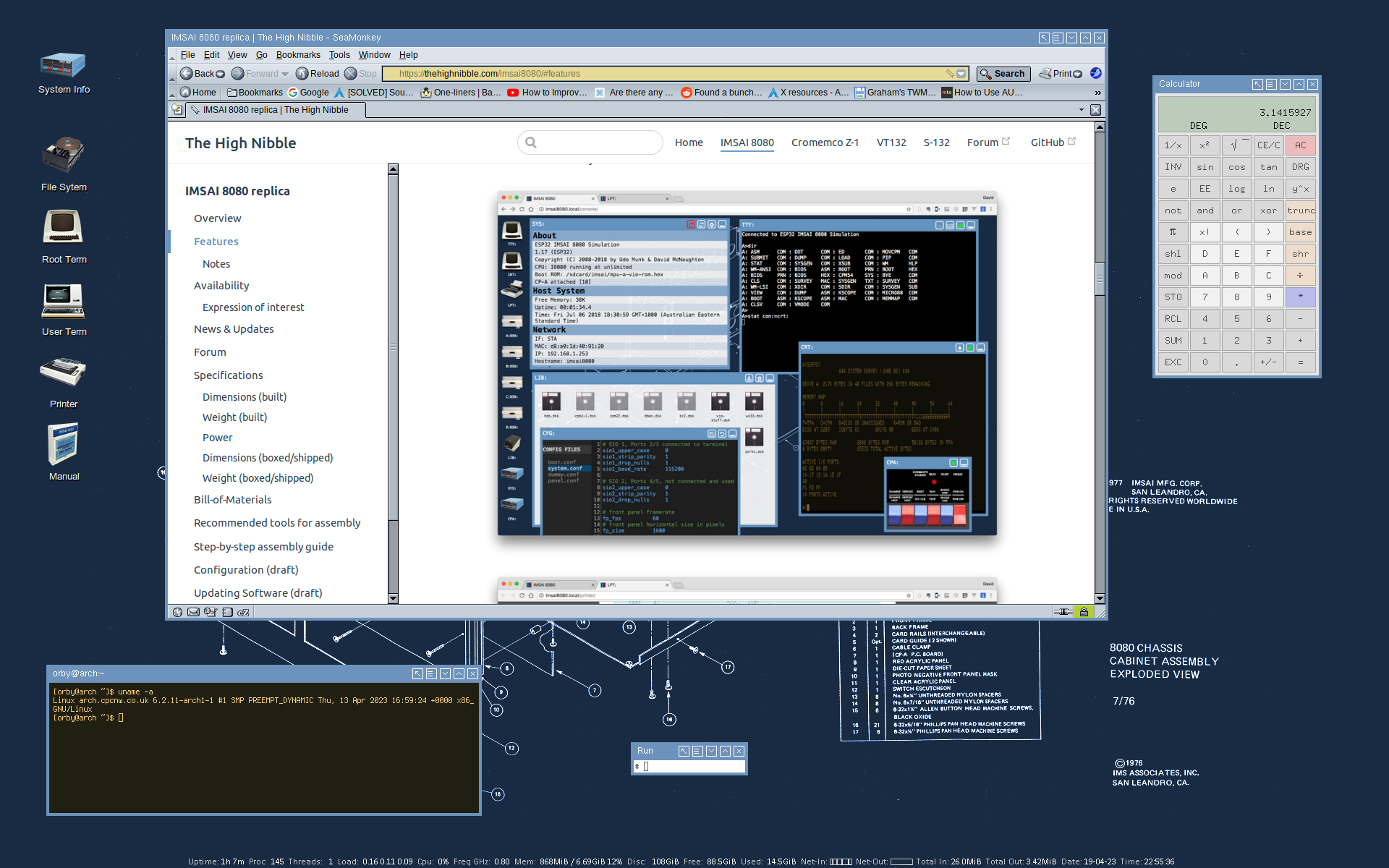
Task: Click the page search magnifier field
Action: 590,142
